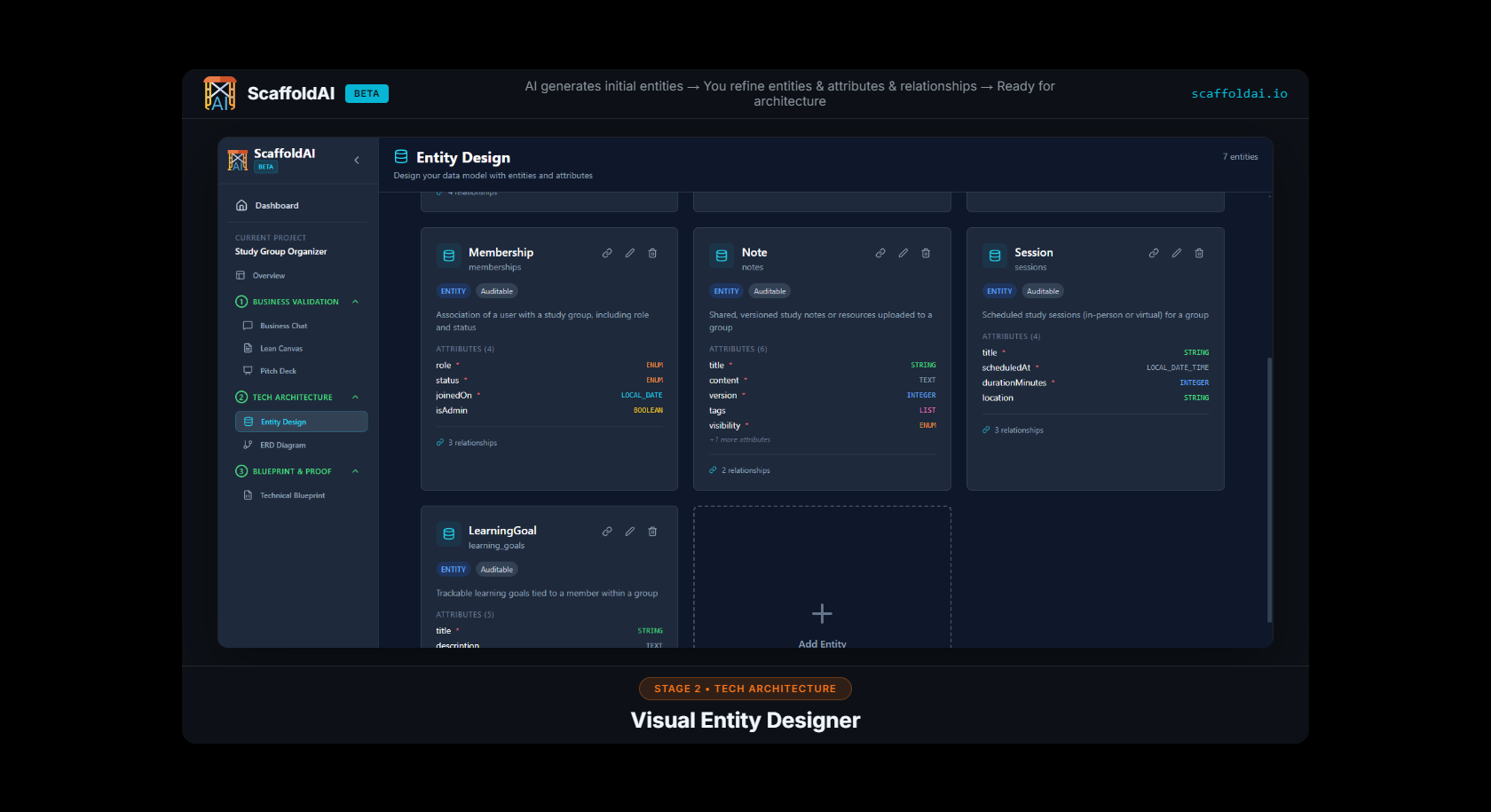Select the Entity Design database icon in sidebar
1491x812 pixels.
[x=248, y=422]
